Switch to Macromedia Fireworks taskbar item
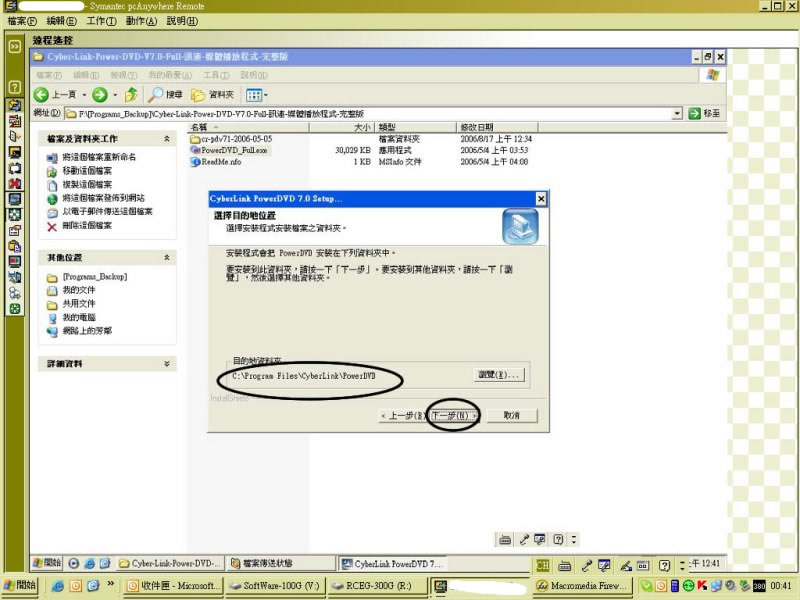The image size is (800, 600). click(x=582, y=586)
